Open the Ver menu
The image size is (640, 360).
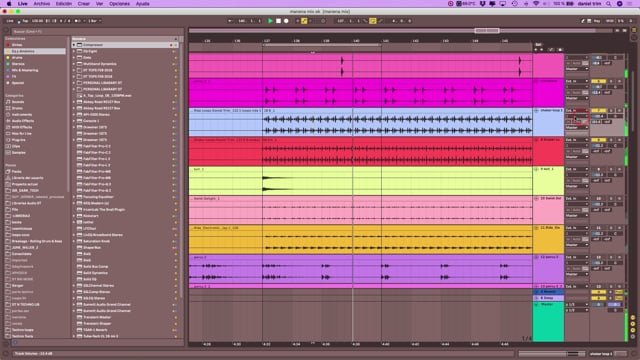pos(99,4)
